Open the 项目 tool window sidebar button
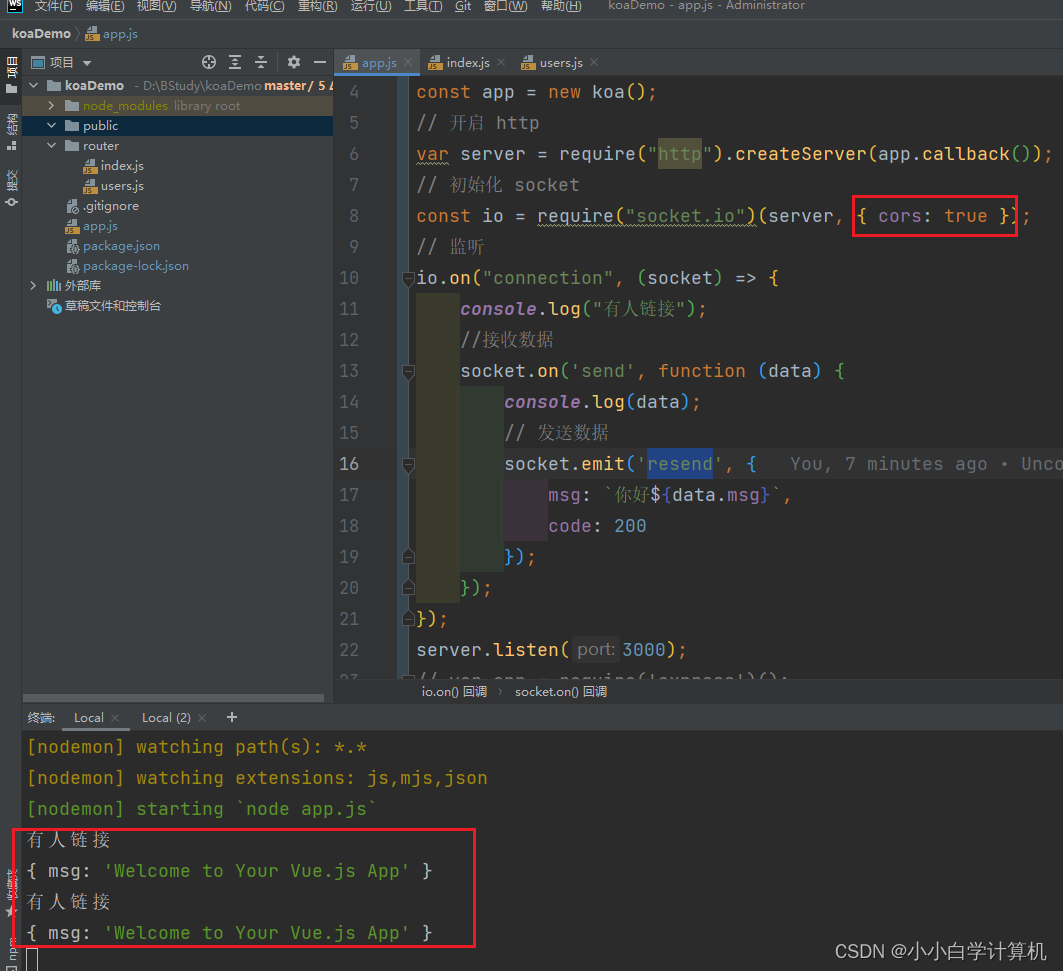Image resolution: width=1063 pixels, height=971 pixels. click(11, 75)
